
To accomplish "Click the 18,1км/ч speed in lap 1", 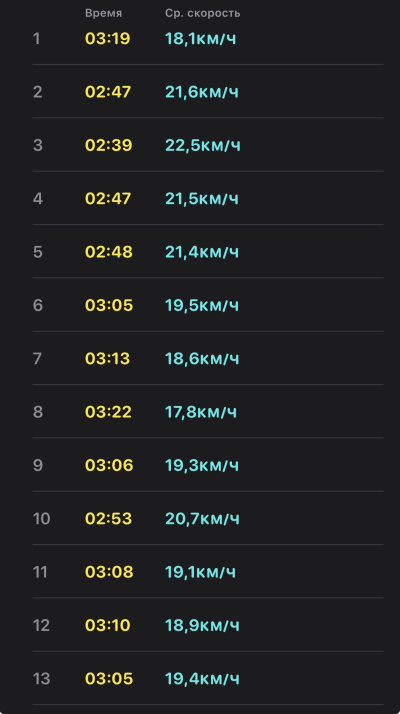I will (201, 39).
